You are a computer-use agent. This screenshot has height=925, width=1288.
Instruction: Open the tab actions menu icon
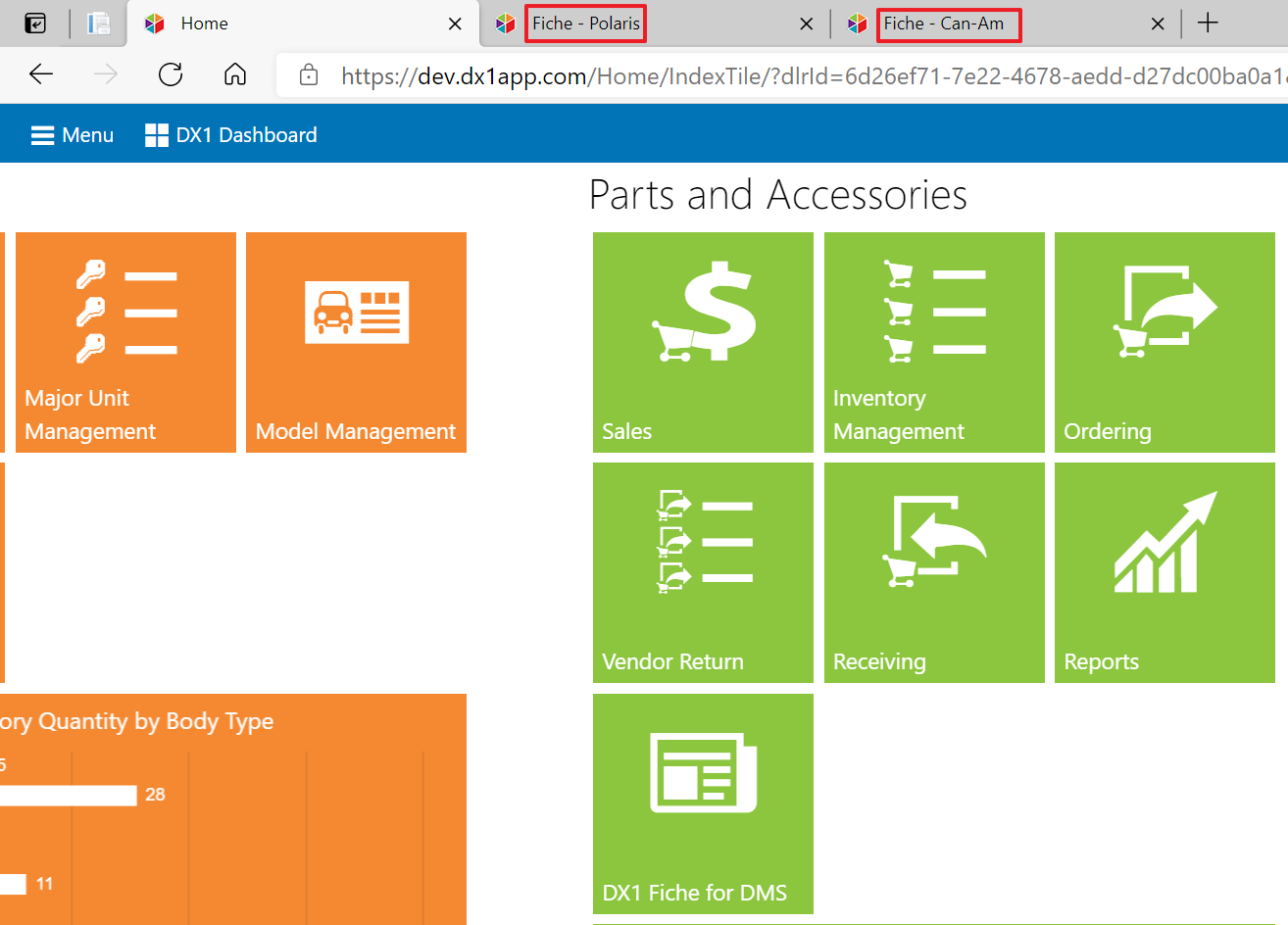click(35, 23)
